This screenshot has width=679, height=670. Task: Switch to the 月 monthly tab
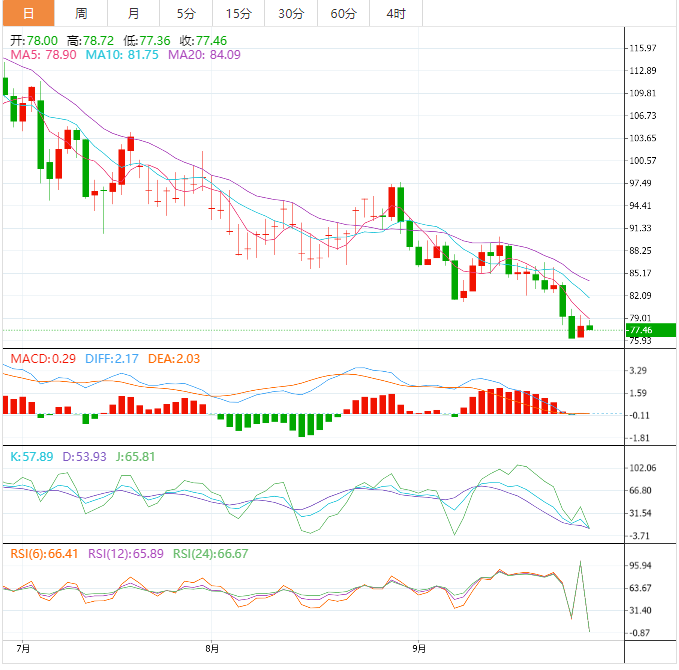coord(133,13)
